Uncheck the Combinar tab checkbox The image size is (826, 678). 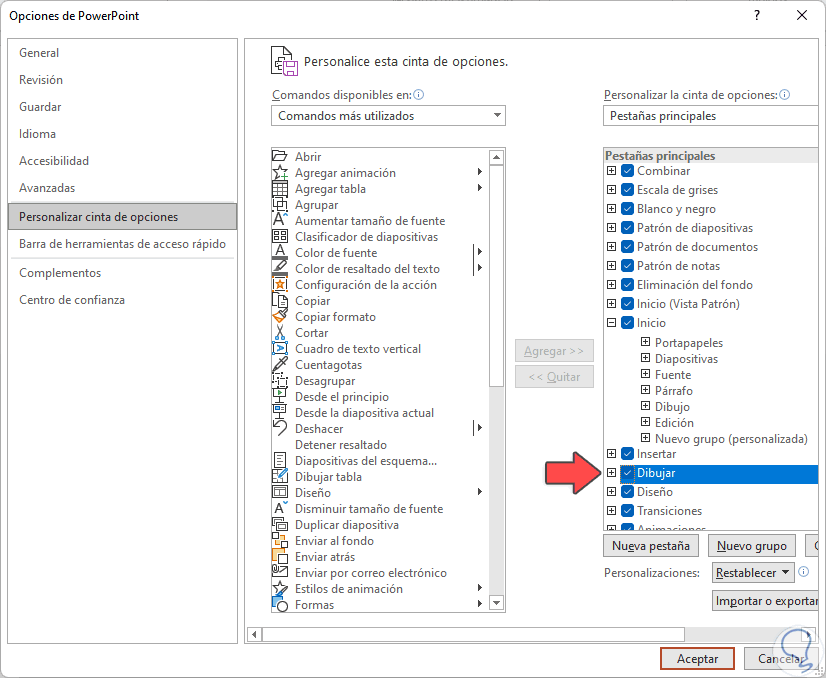click(627, 171)
